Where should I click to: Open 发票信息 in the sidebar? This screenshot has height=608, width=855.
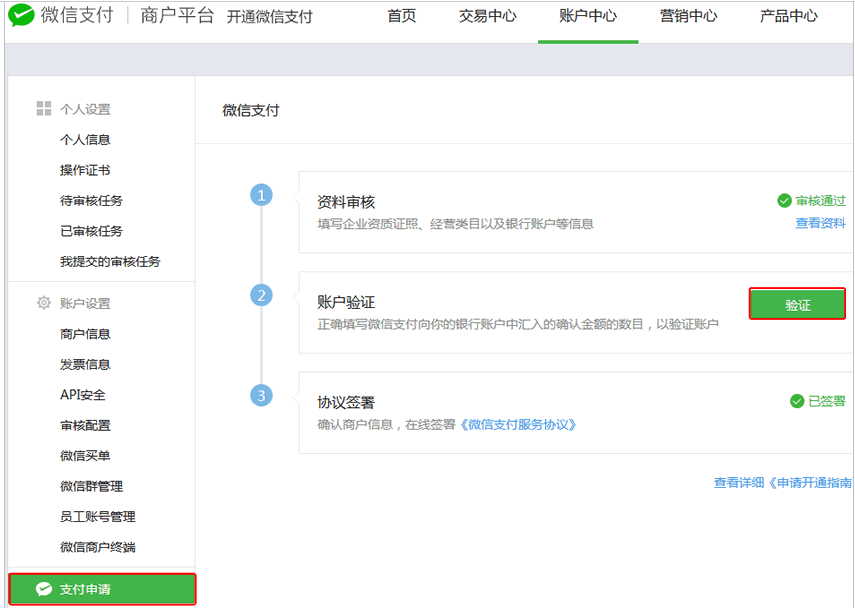pyautogui.click(x=85, y=364)
